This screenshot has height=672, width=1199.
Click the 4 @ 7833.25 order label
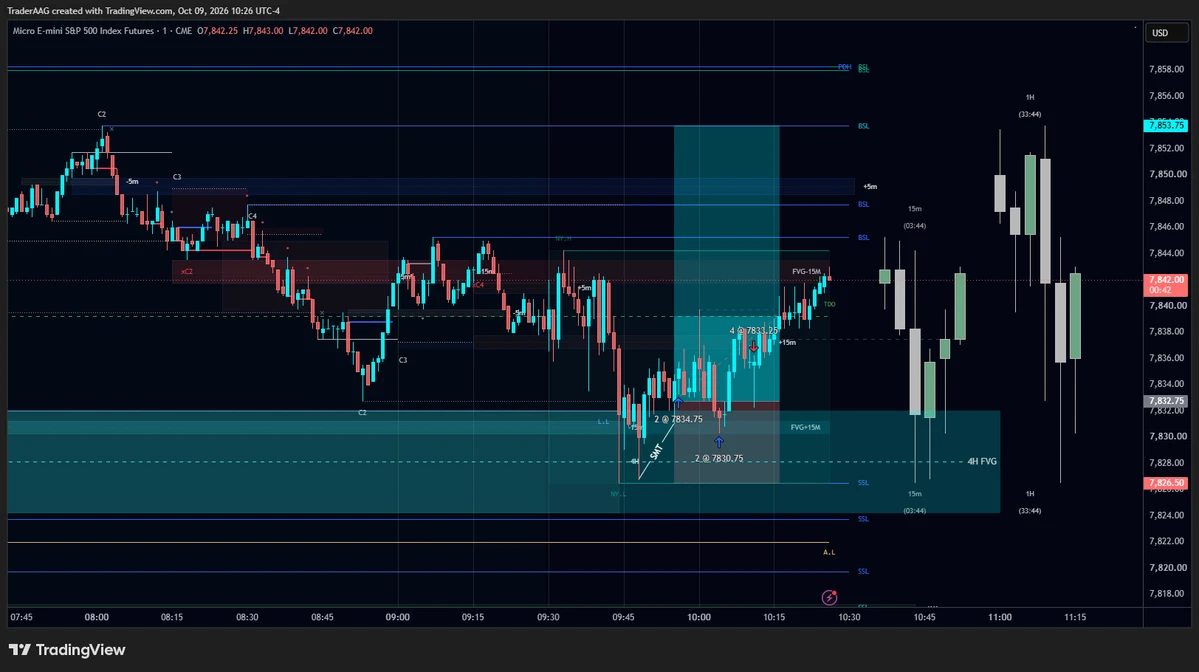[x=753, y=331]
